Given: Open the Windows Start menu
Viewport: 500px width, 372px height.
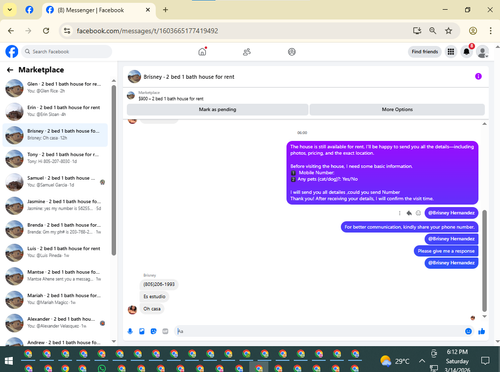Looking at the screenshot, I should click(9, 361).
